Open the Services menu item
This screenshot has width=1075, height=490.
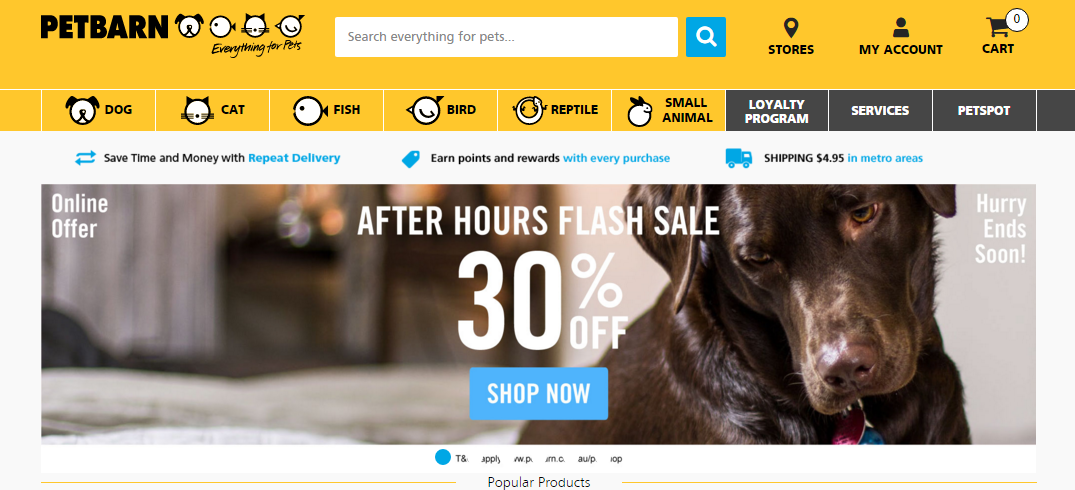tap(880, 110)
